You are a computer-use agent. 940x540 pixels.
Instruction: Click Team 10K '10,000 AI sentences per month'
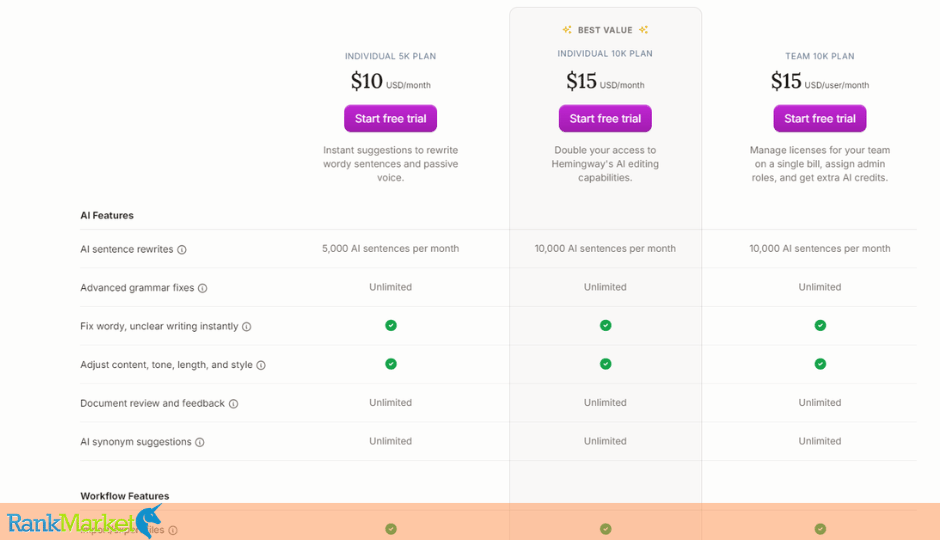[x=820, y=249]
